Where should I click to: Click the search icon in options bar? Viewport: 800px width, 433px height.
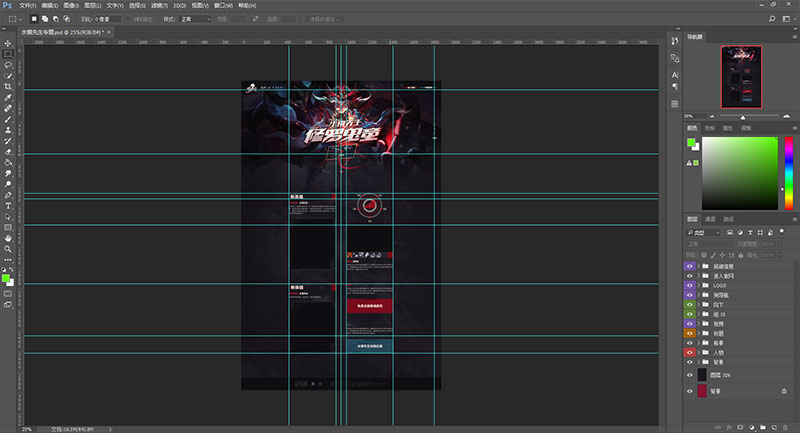coord(772,19)
